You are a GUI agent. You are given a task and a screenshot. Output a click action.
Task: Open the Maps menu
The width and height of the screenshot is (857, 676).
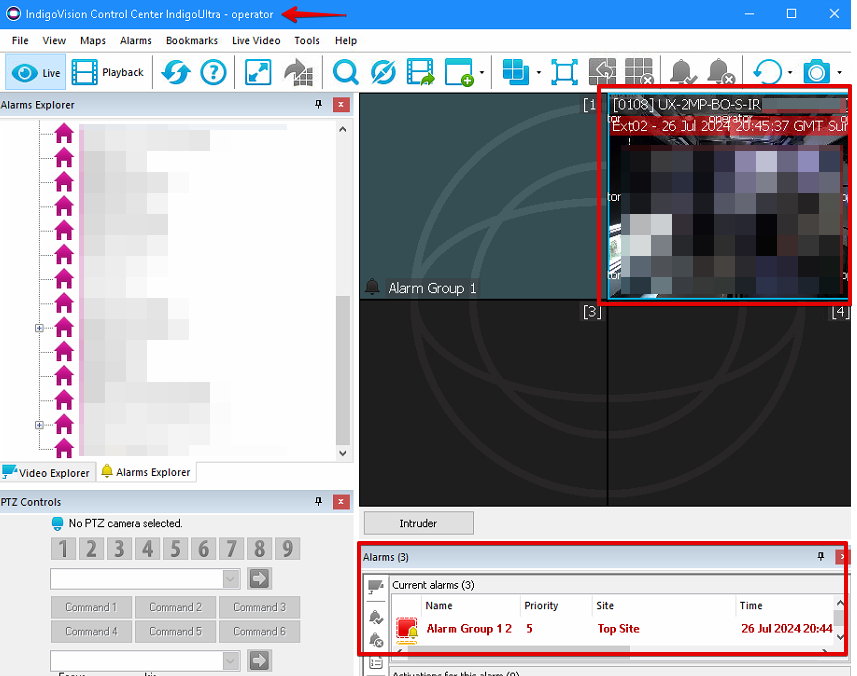pos(93,40)
